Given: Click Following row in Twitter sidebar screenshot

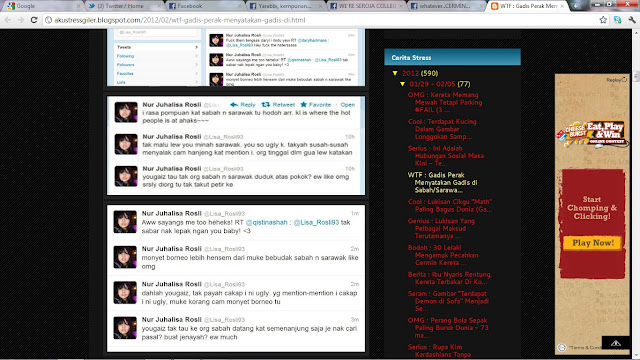Looking at the screenshot, I should [157, 56].
